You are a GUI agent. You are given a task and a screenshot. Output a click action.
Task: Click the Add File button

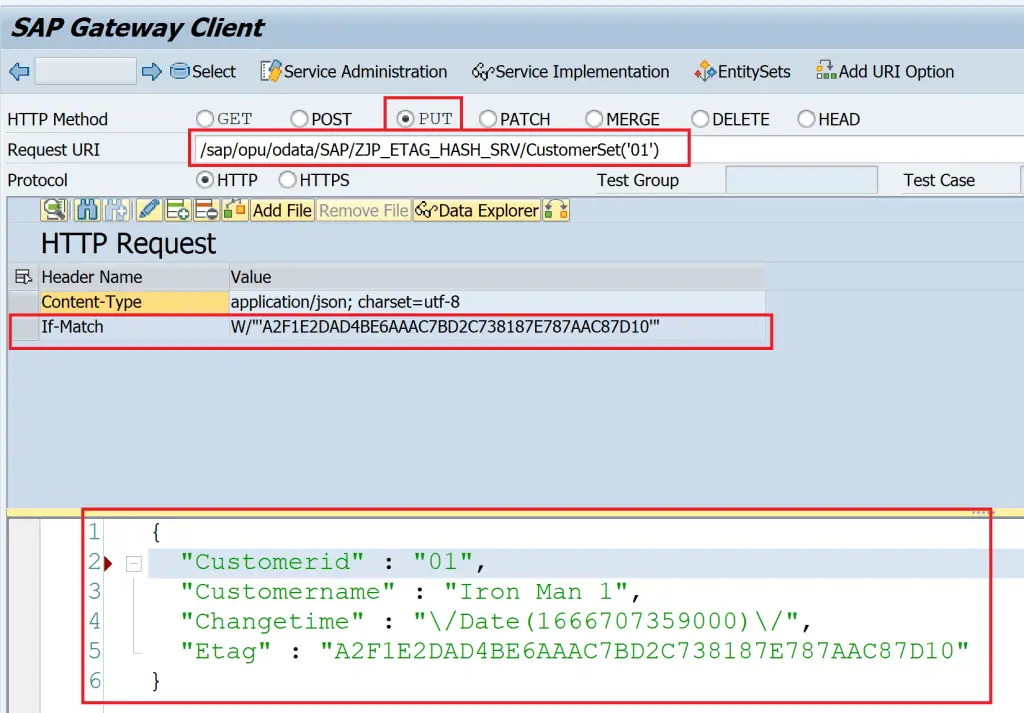click(282, 210)
